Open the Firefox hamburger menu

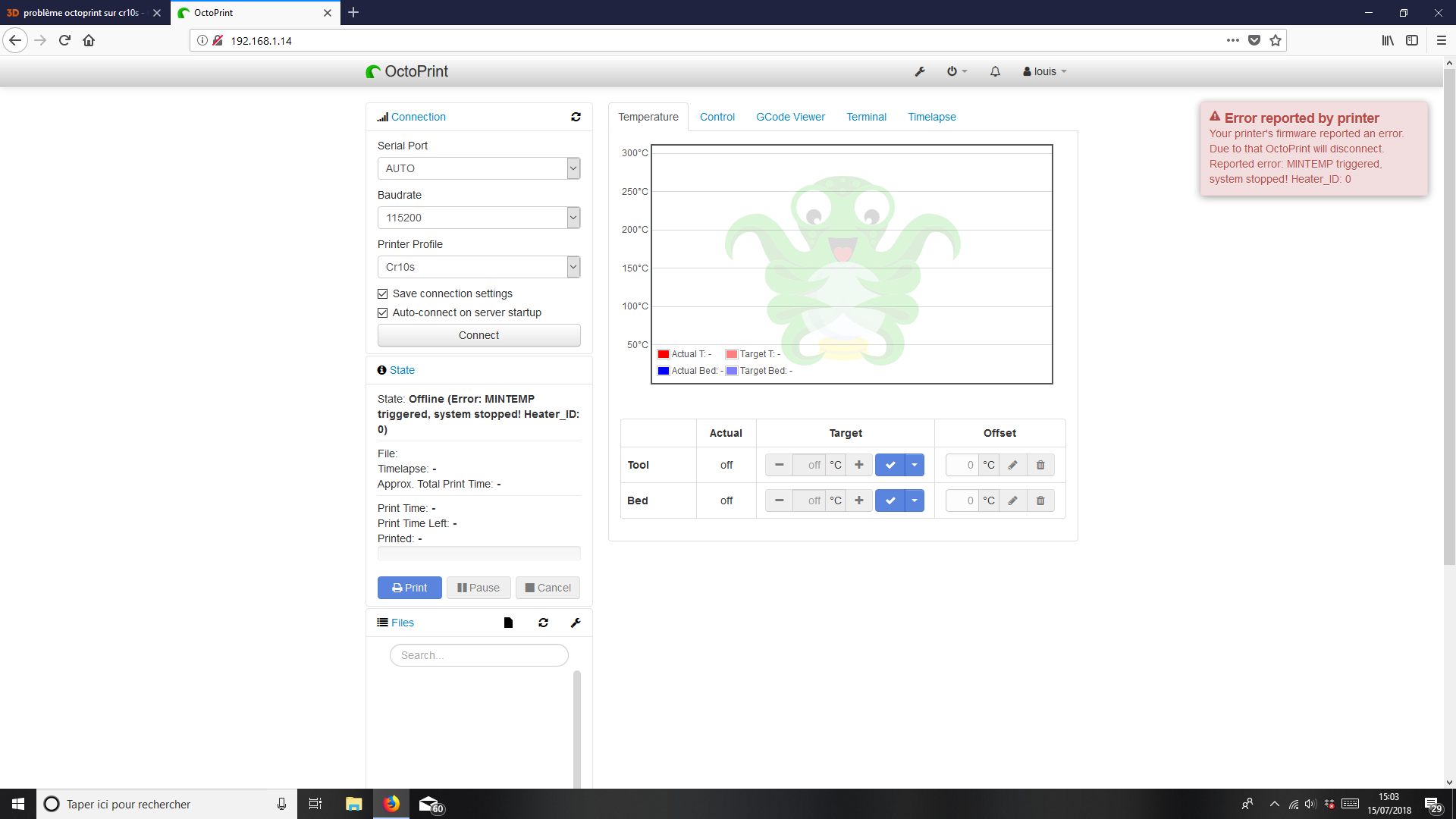[x=1442, y=40]
